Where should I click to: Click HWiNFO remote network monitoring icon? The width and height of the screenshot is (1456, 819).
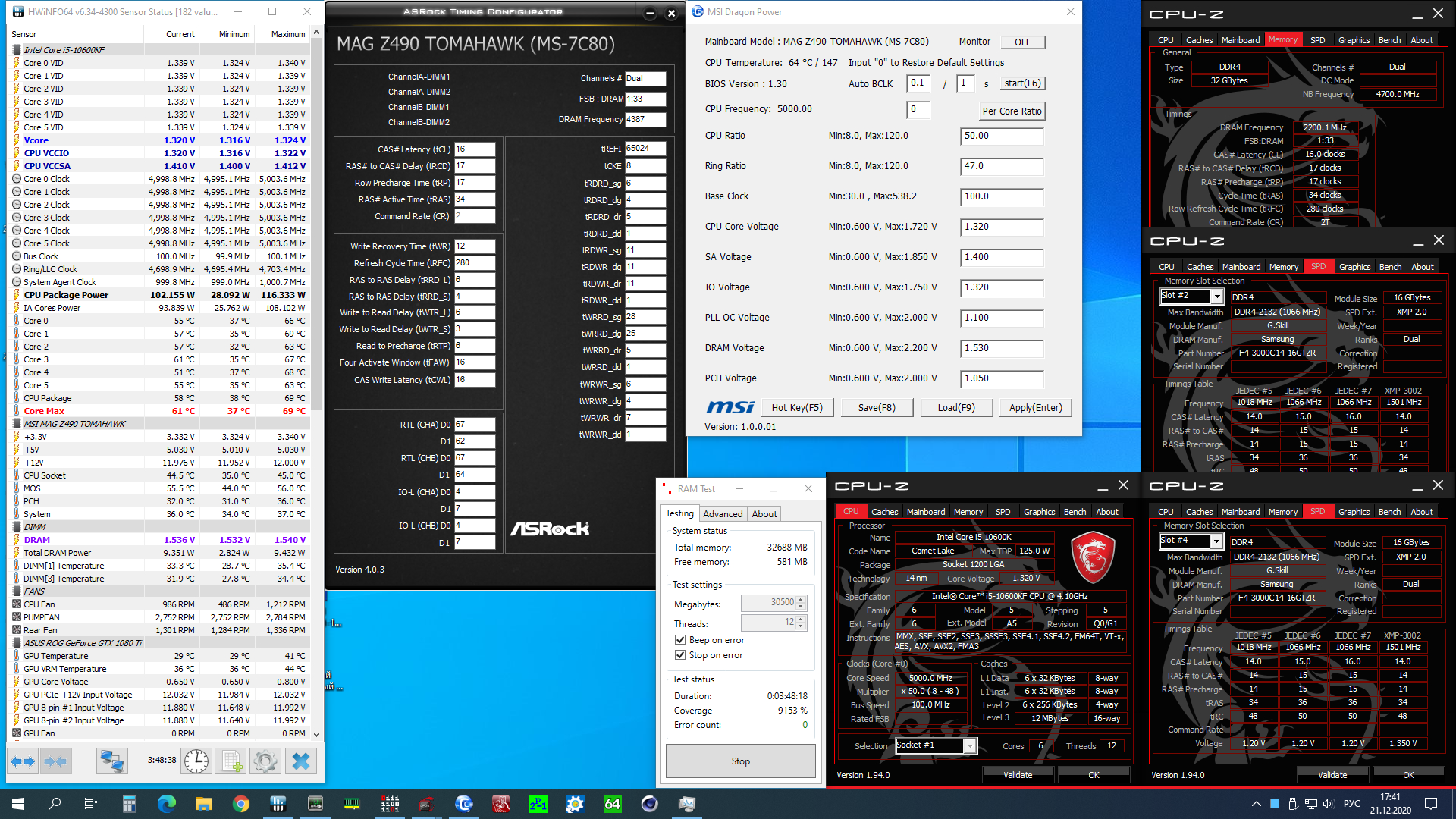(x=112, y=761)
